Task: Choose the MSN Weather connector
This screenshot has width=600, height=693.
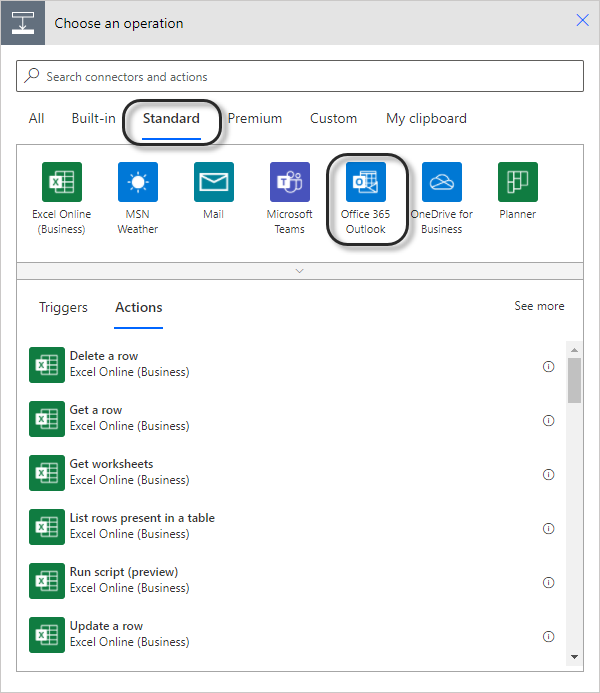Action: [138, 182]
